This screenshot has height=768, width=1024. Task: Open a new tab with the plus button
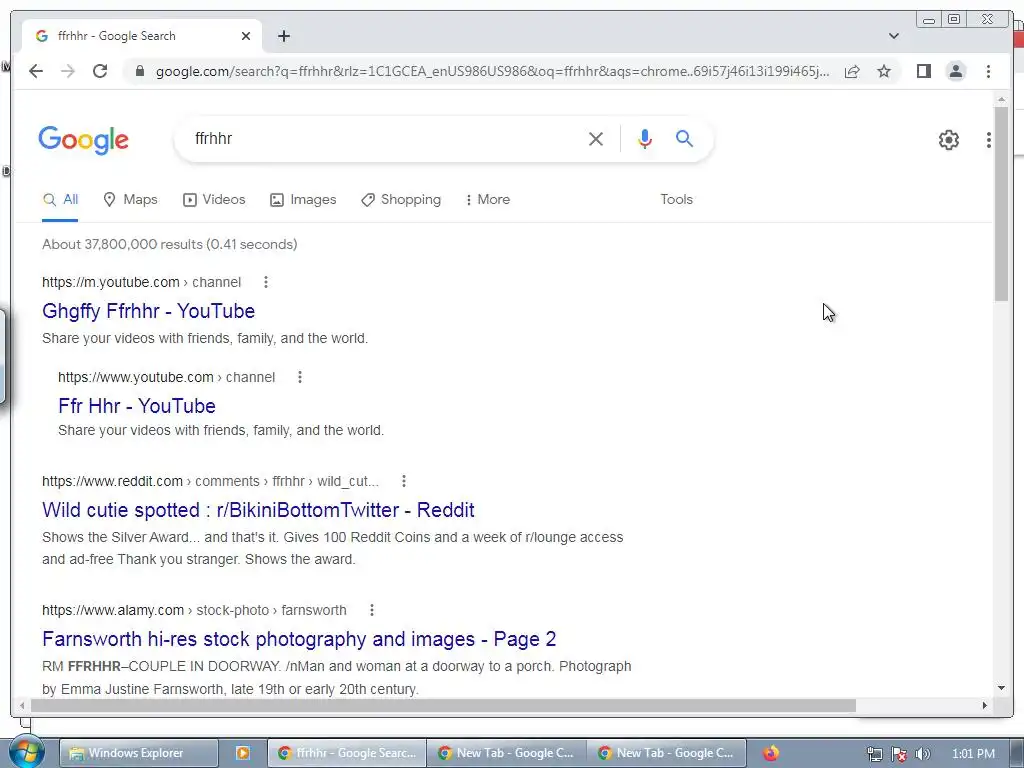pyautogui.click(x=283, y=36)
